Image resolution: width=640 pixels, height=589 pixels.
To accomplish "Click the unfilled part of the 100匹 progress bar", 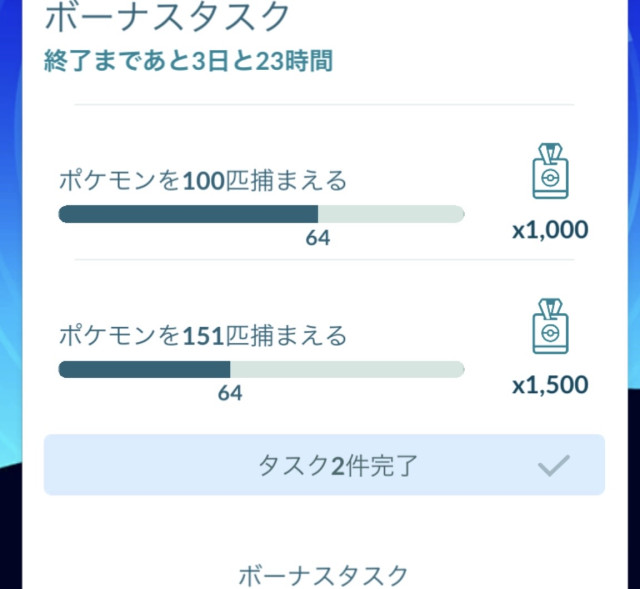I will 390,214.
